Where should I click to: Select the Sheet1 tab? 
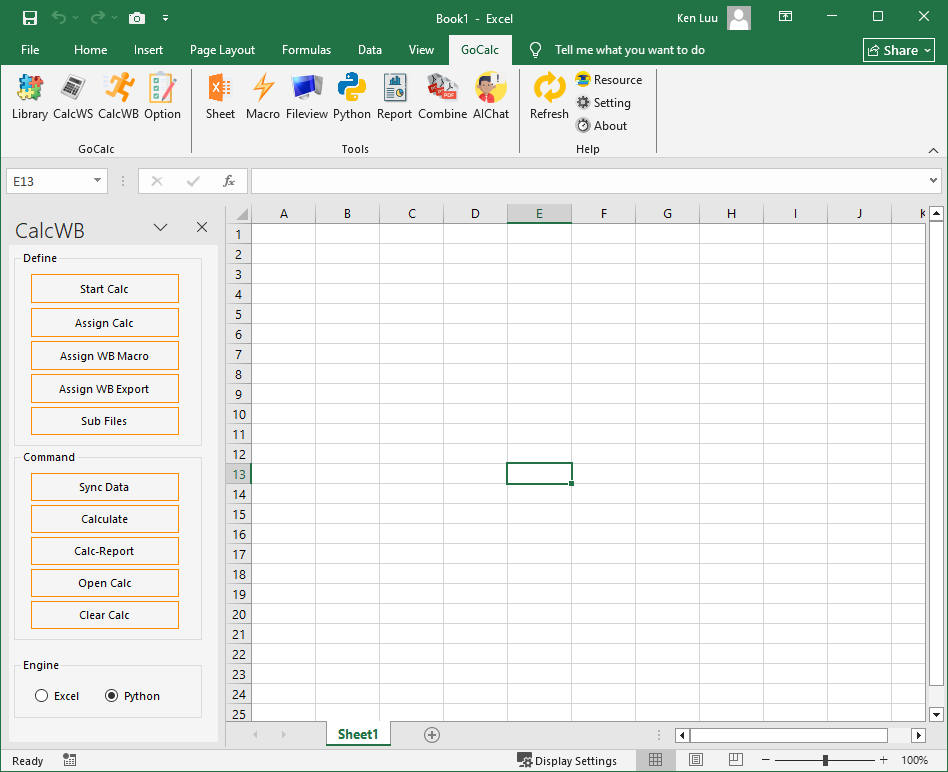pyautogui.click(x=358, y=734)
